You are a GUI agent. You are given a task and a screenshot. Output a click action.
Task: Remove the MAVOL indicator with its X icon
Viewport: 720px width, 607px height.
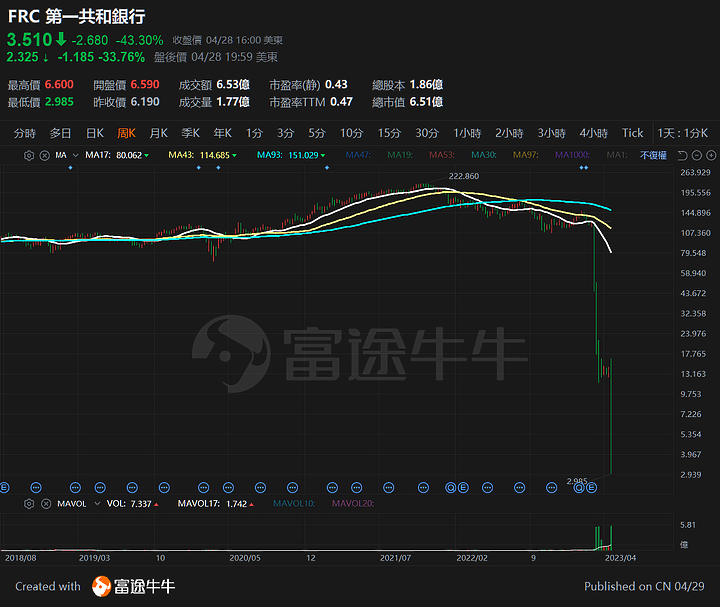46,504
